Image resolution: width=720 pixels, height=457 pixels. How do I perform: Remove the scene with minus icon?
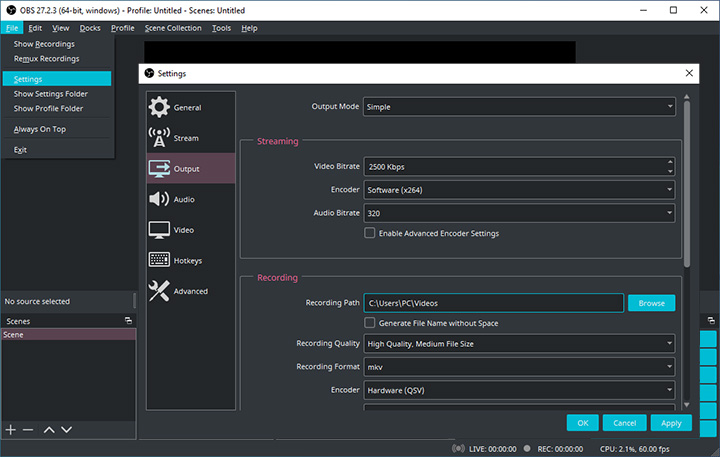(28, 429)
